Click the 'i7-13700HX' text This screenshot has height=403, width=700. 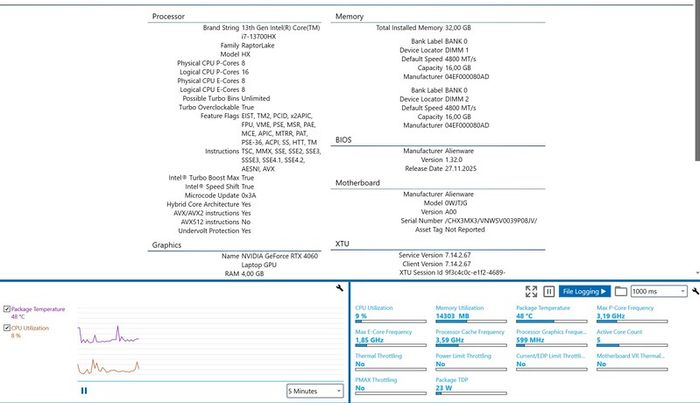(258, 37)
